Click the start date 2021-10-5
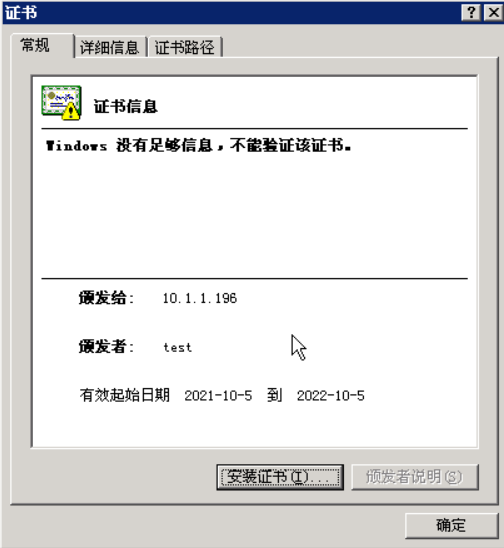Screen dimensions: 504x548 (218, 396)
